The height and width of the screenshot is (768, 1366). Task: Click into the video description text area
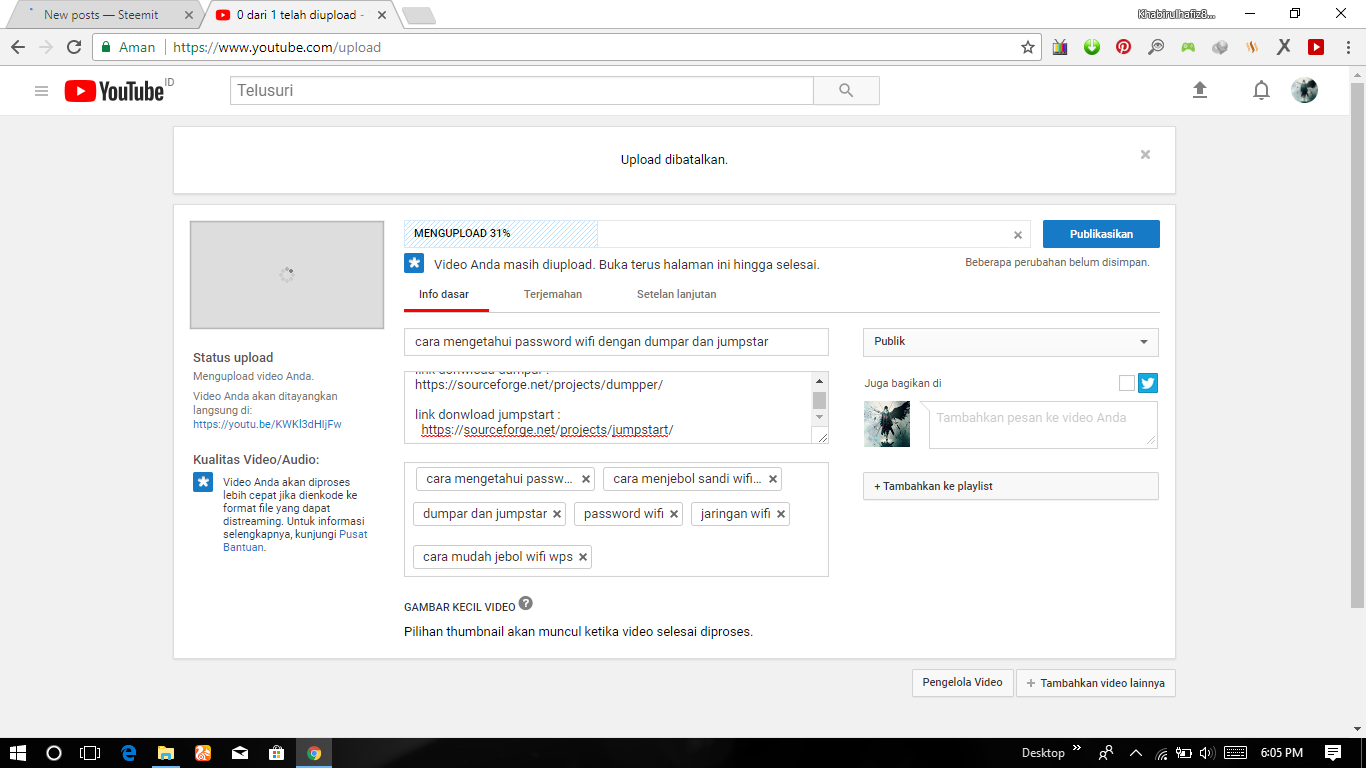(608, 408)
